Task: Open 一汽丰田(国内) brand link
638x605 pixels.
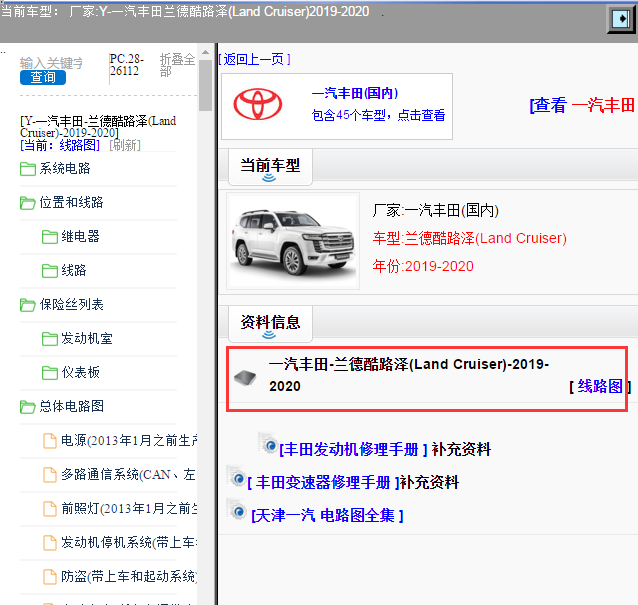Action: (355, 93)
